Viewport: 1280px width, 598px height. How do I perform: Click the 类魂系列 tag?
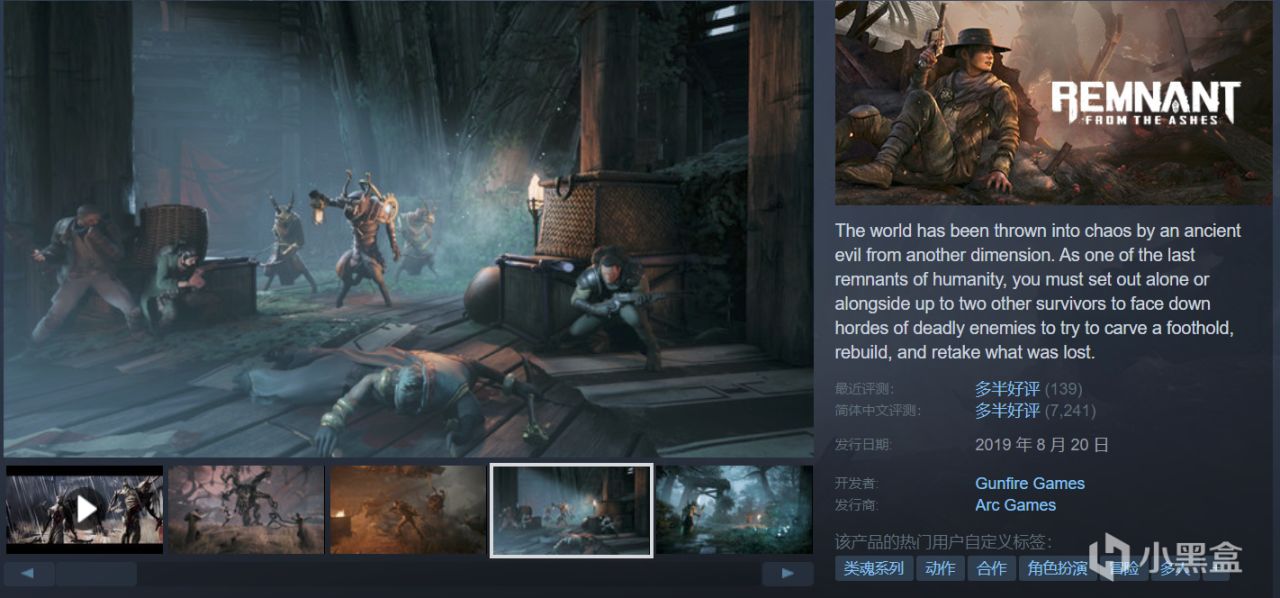[873, 569]
